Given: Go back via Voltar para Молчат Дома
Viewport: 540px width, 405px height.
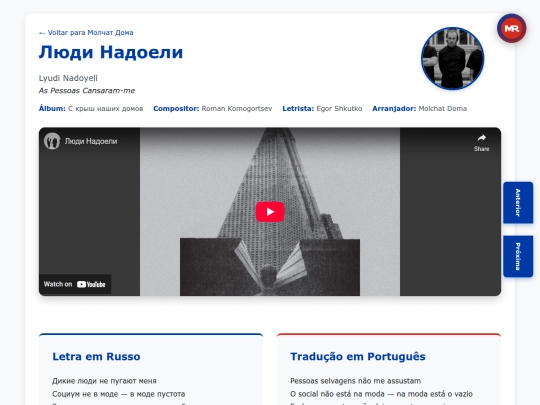Looking at the screenshot, I should click(x=86, y=33).
